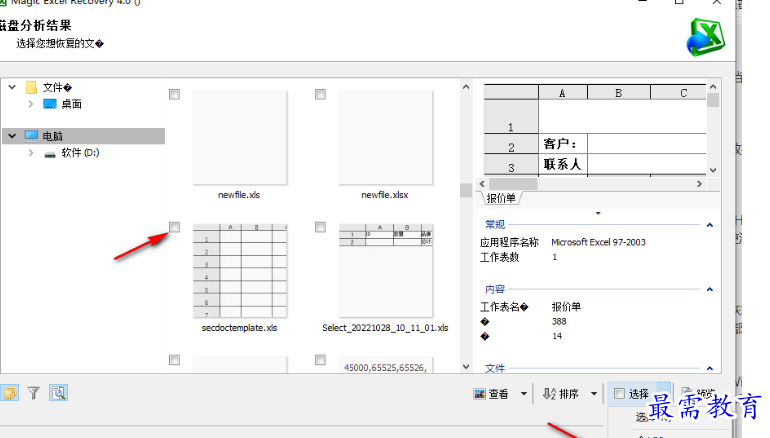Tick the checkbox for newfile.xlsx
Image resolution: width=770 pixels, height=438 pixels.
tap(320, 94)
